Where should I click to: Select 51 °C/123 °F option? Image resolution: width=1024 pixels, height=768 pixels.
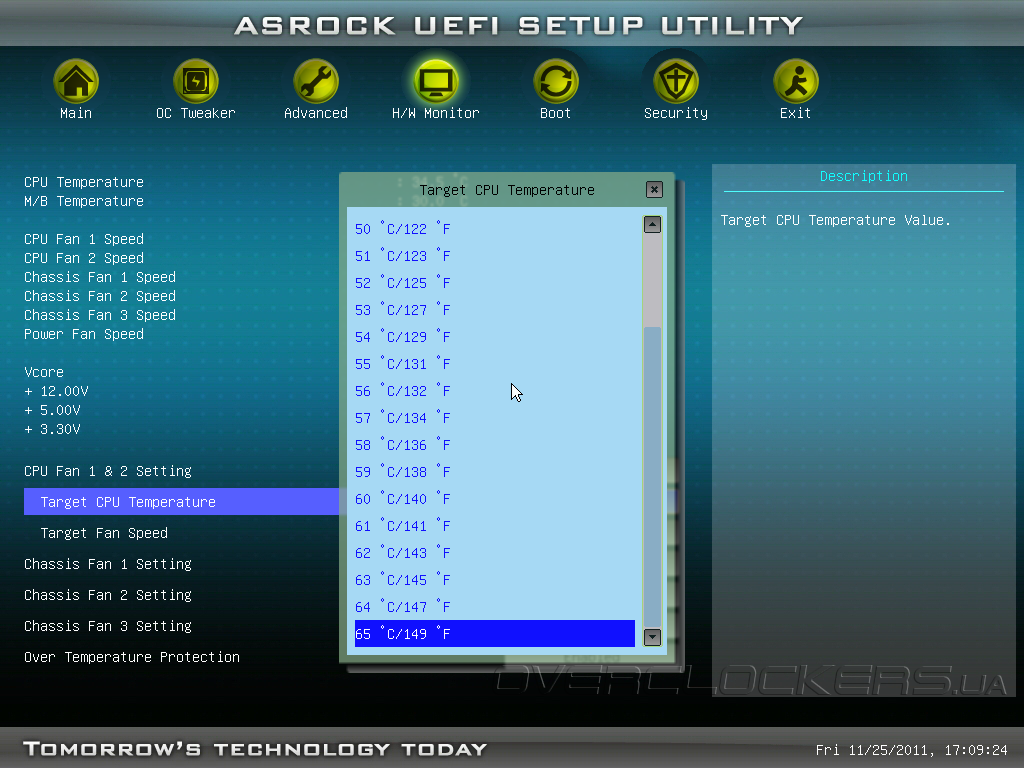pos(494,256)
